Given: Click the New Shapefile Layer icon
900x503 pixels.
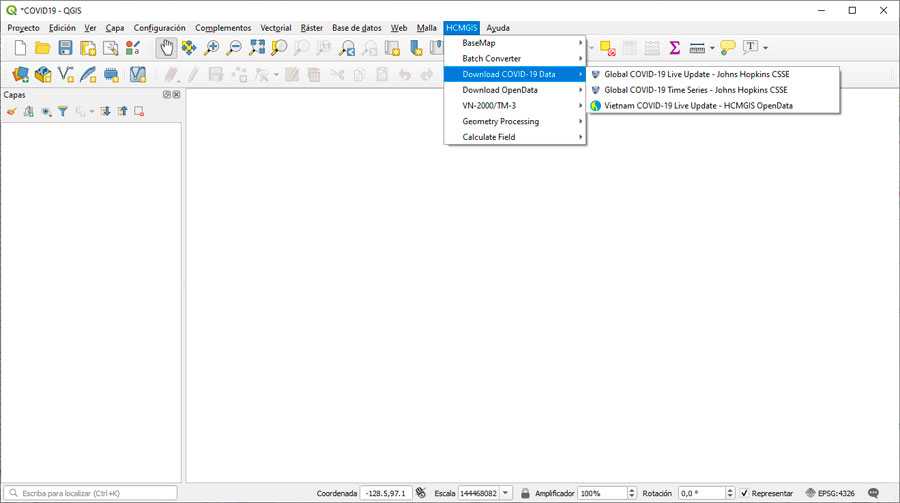Looking at the screenshot, I should 65,74.
